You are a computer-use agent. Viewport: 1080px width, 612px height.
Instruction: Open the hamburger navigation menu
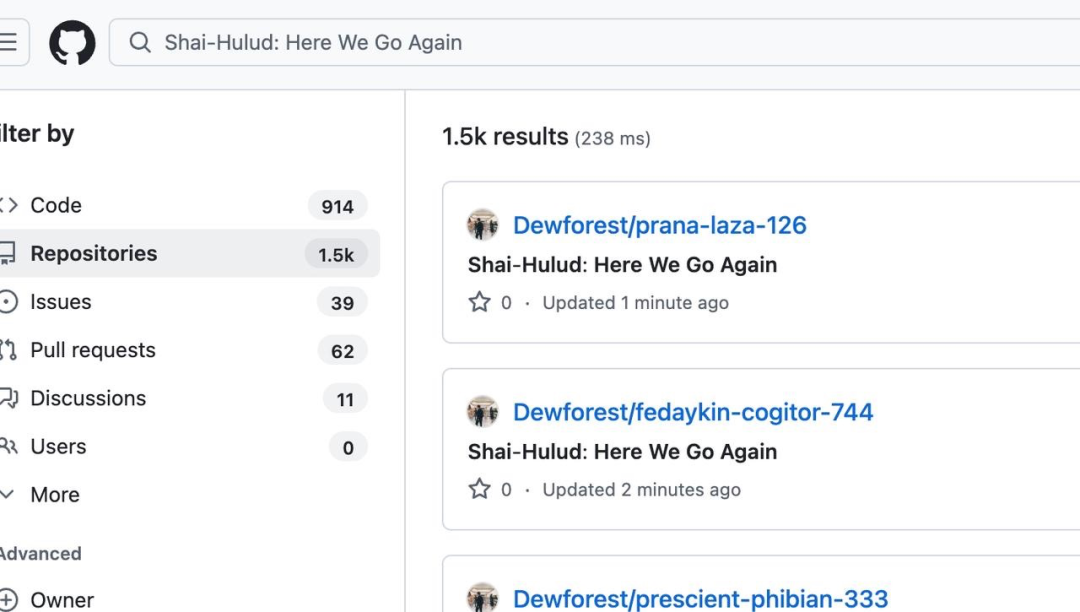click(x=10, y=43)
